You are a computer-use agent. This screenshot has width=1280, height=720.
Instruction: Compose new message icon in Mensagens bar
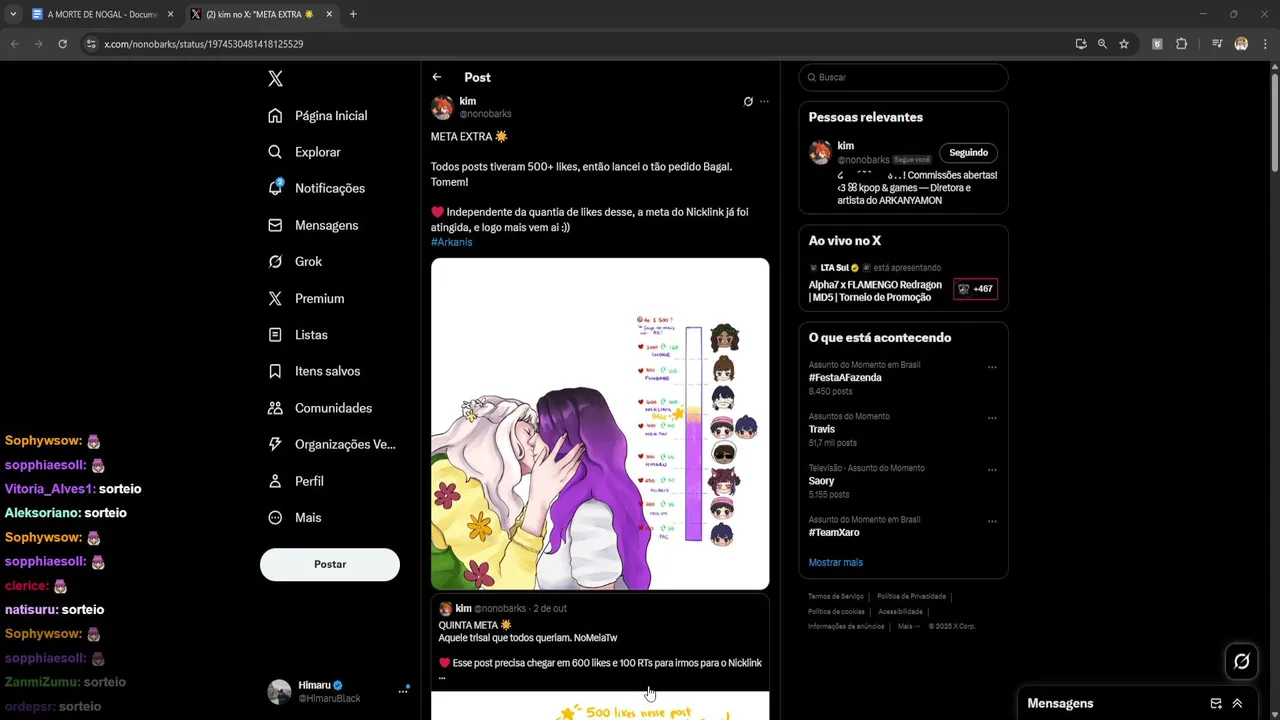point(1216,703)
